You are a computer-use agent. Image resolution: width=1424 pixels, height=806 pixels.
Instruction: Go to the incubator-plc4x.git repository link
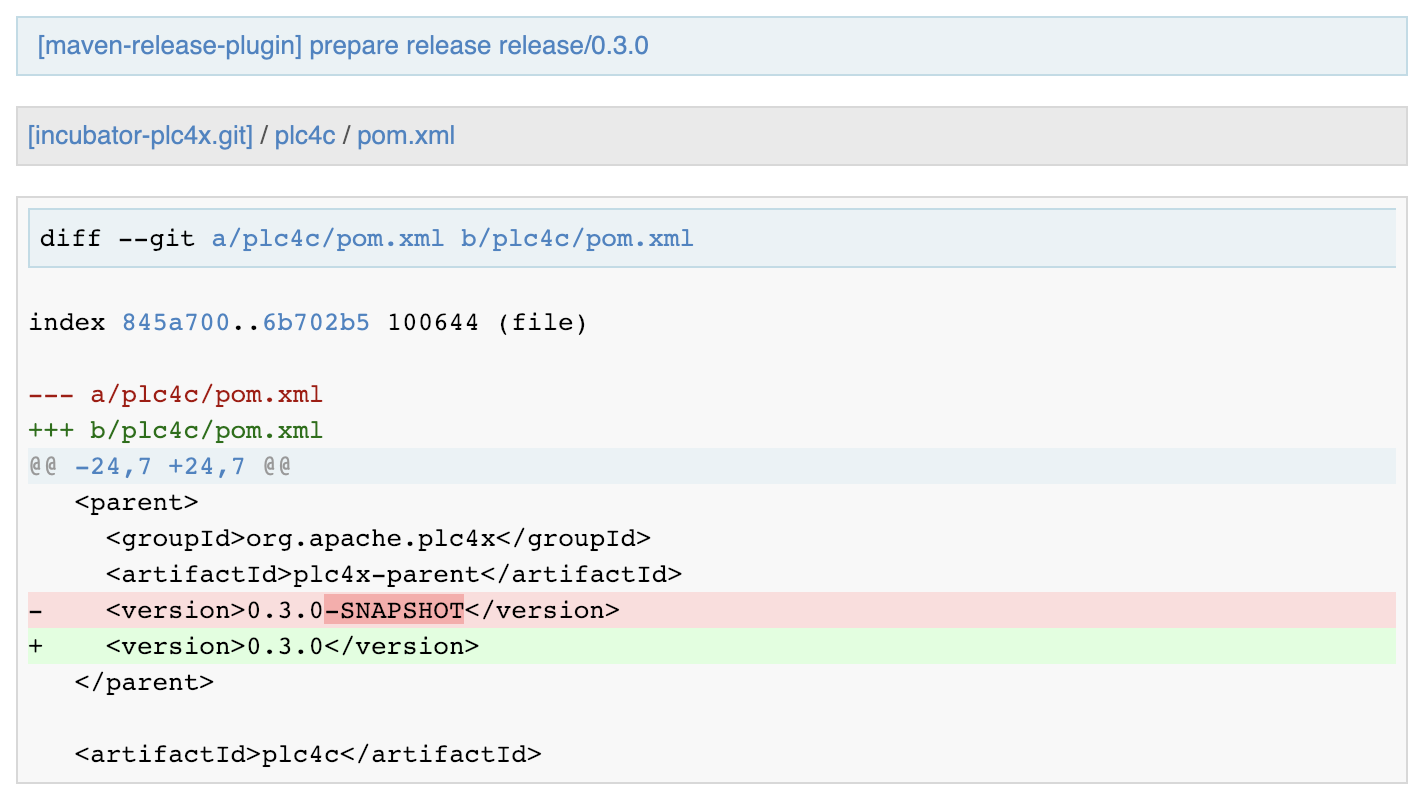(140, 135)
